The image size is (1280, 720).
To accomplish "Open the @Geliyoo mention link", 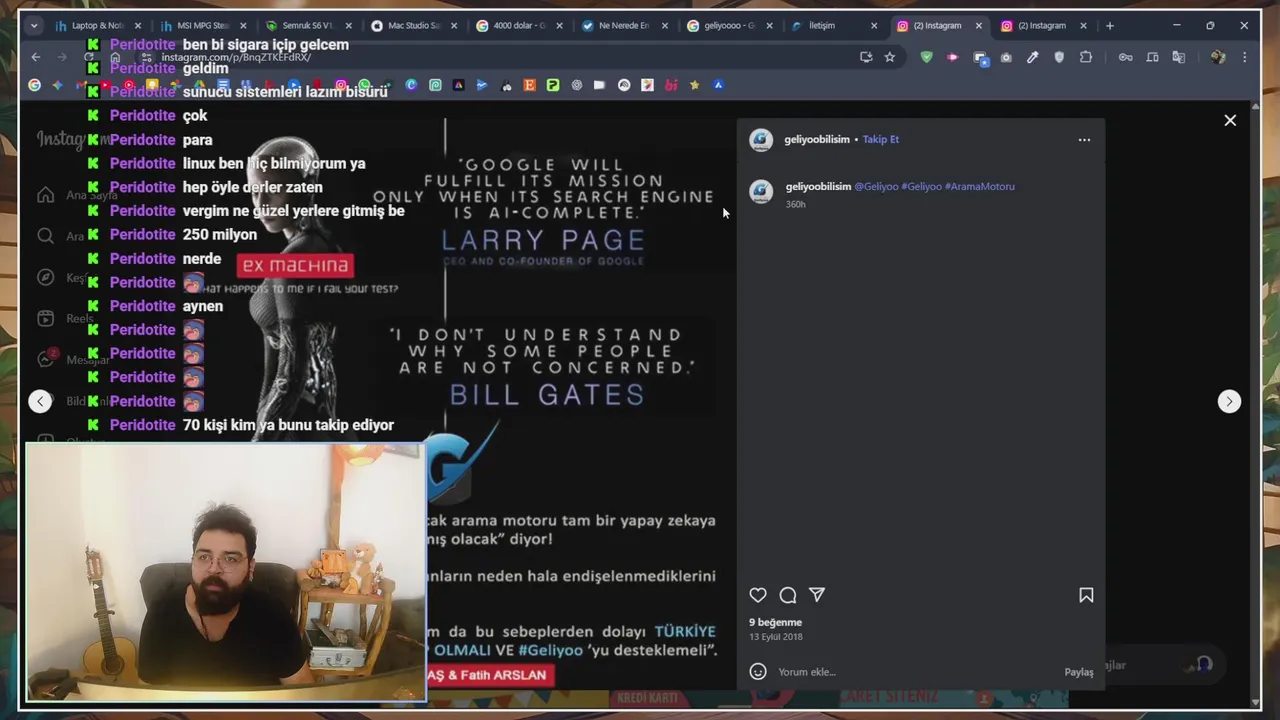I will tap(876, 186).
